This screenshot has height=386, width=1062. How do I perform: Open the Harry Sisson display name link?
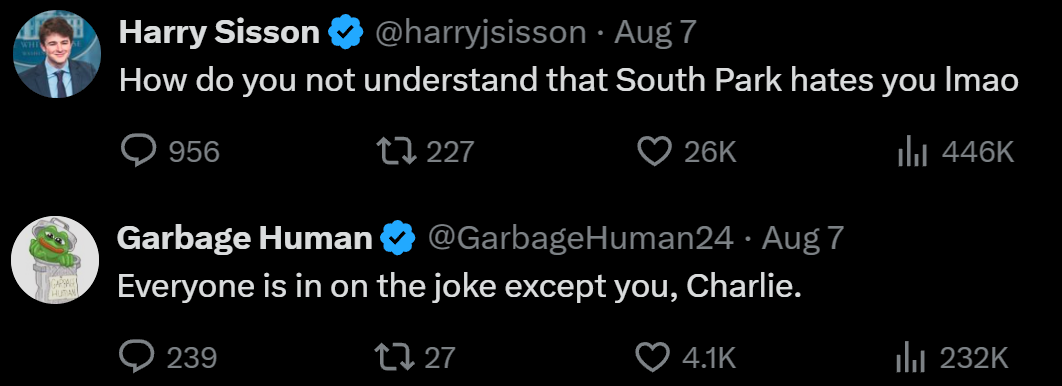(x=219, y=32)
